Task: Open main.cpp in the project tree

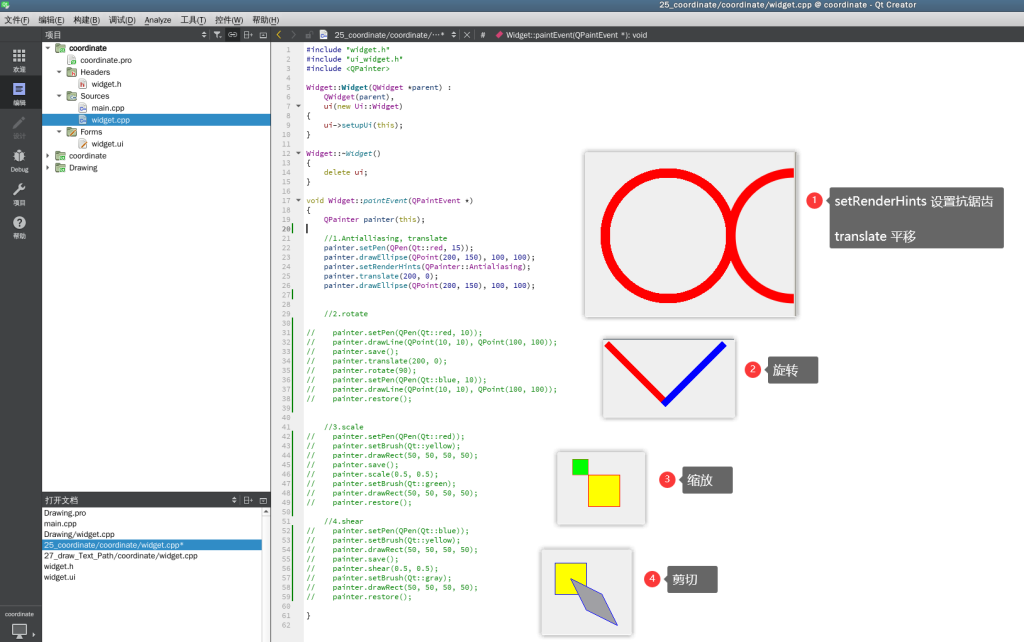Action: tap(107, 108)
